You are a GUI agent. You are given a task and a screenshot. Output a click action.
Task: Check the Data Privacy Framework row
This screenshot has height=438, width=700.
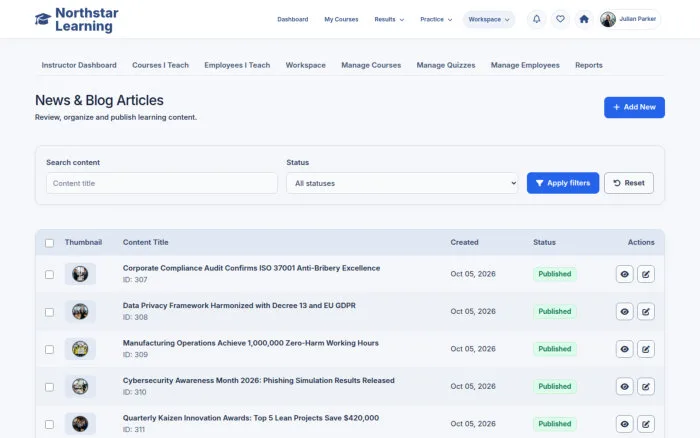(x=50, y=312)
